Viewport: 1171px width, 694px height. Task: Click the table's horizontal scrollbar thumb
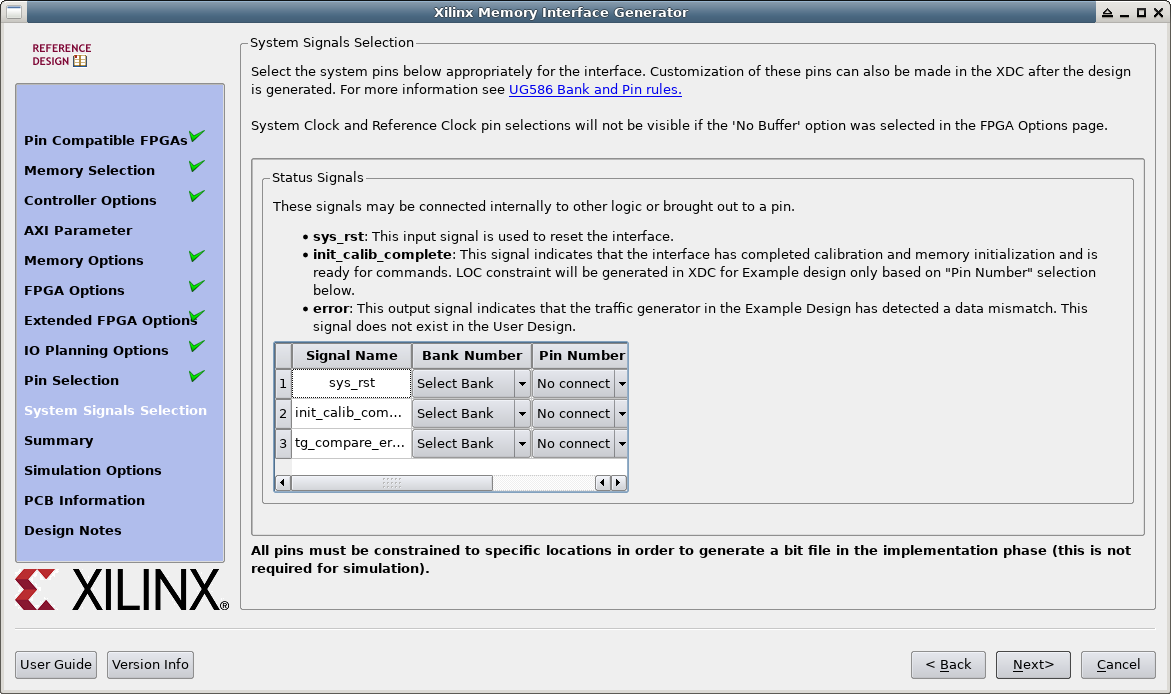click(x=391, y=483)
